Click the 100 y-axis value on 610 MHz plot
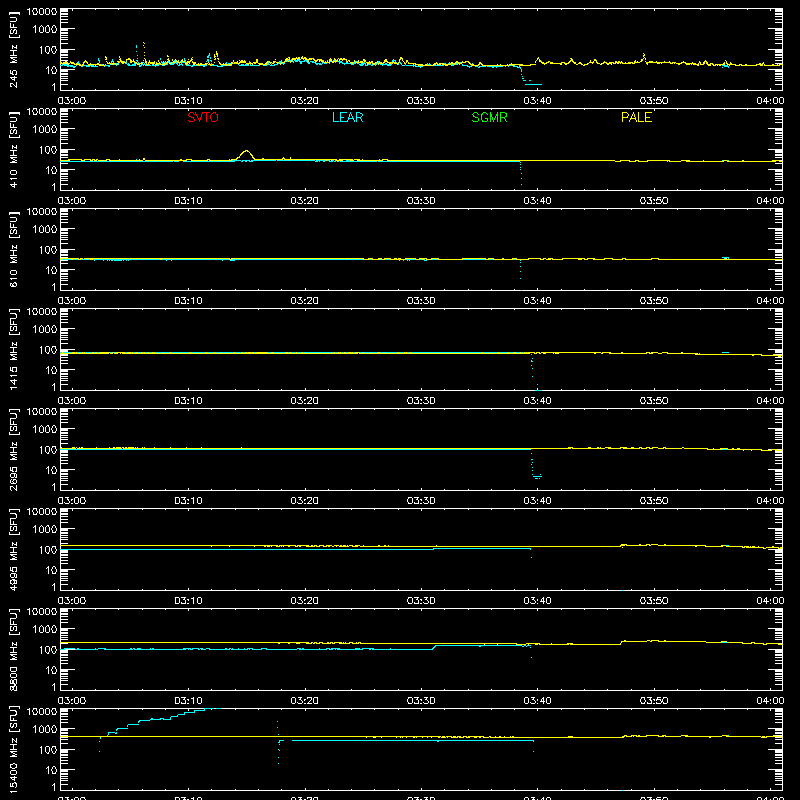This screenshot has width=800, height=800. [x=48, y=250]
